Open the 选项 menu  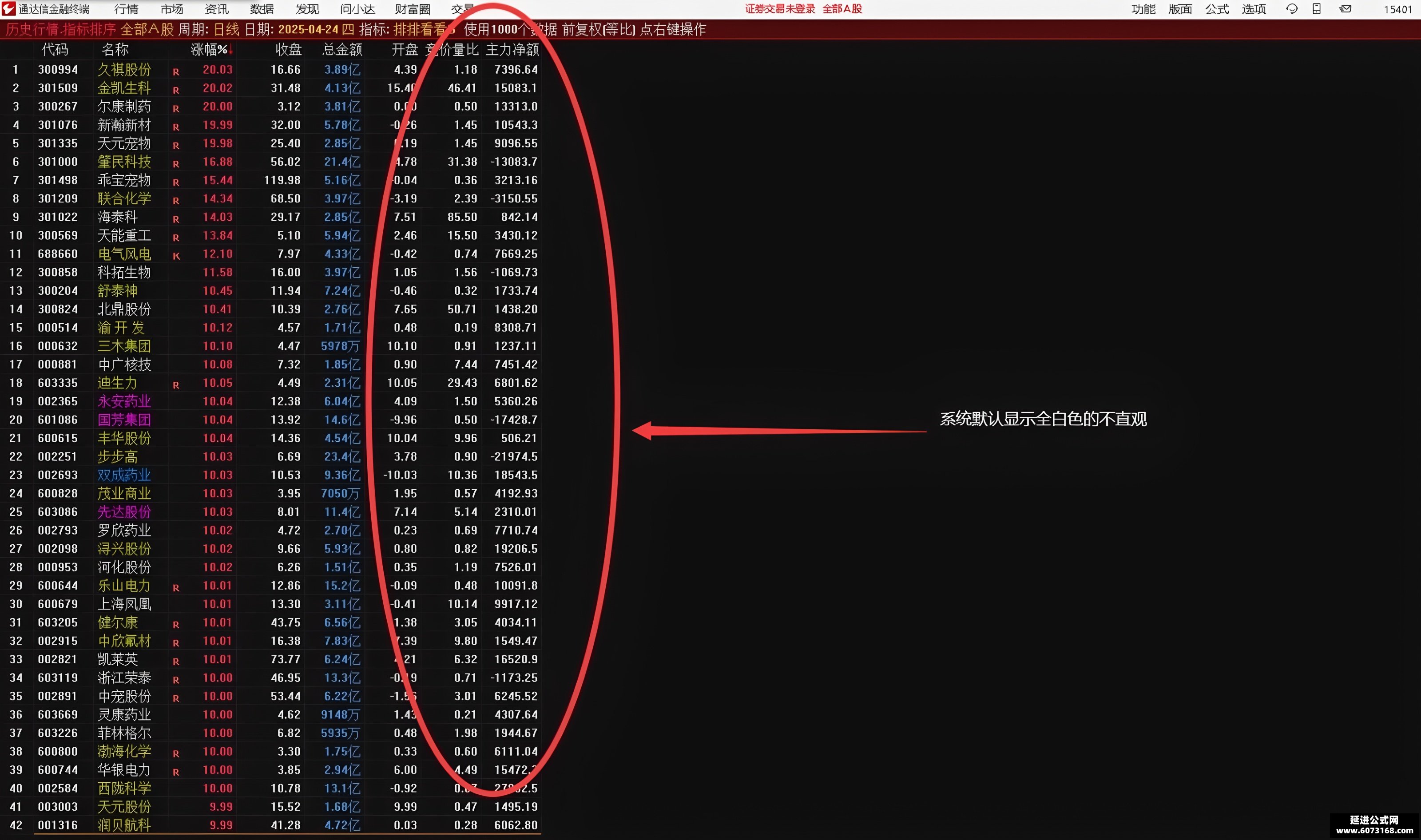[x=1254, y=9]
